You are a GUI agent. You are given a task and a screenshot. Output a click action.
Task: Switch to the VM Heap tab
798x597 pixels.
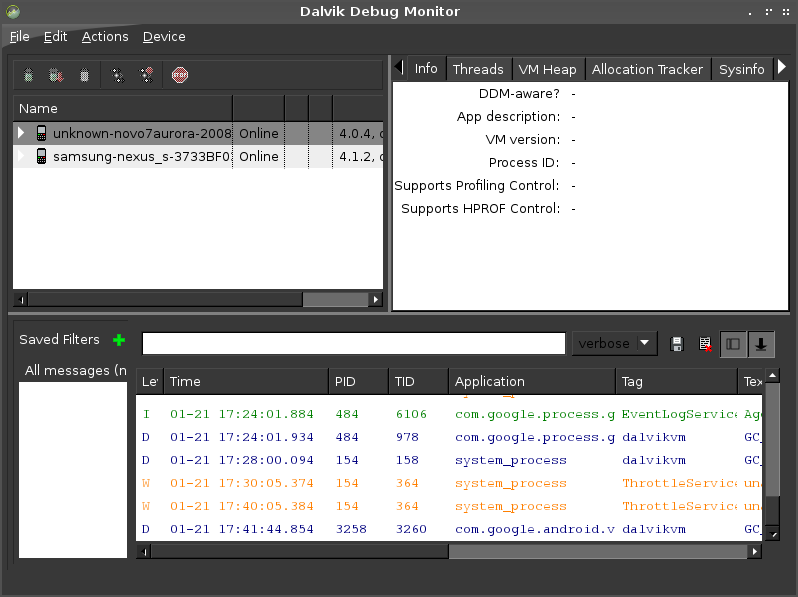[x=548, y=69]
